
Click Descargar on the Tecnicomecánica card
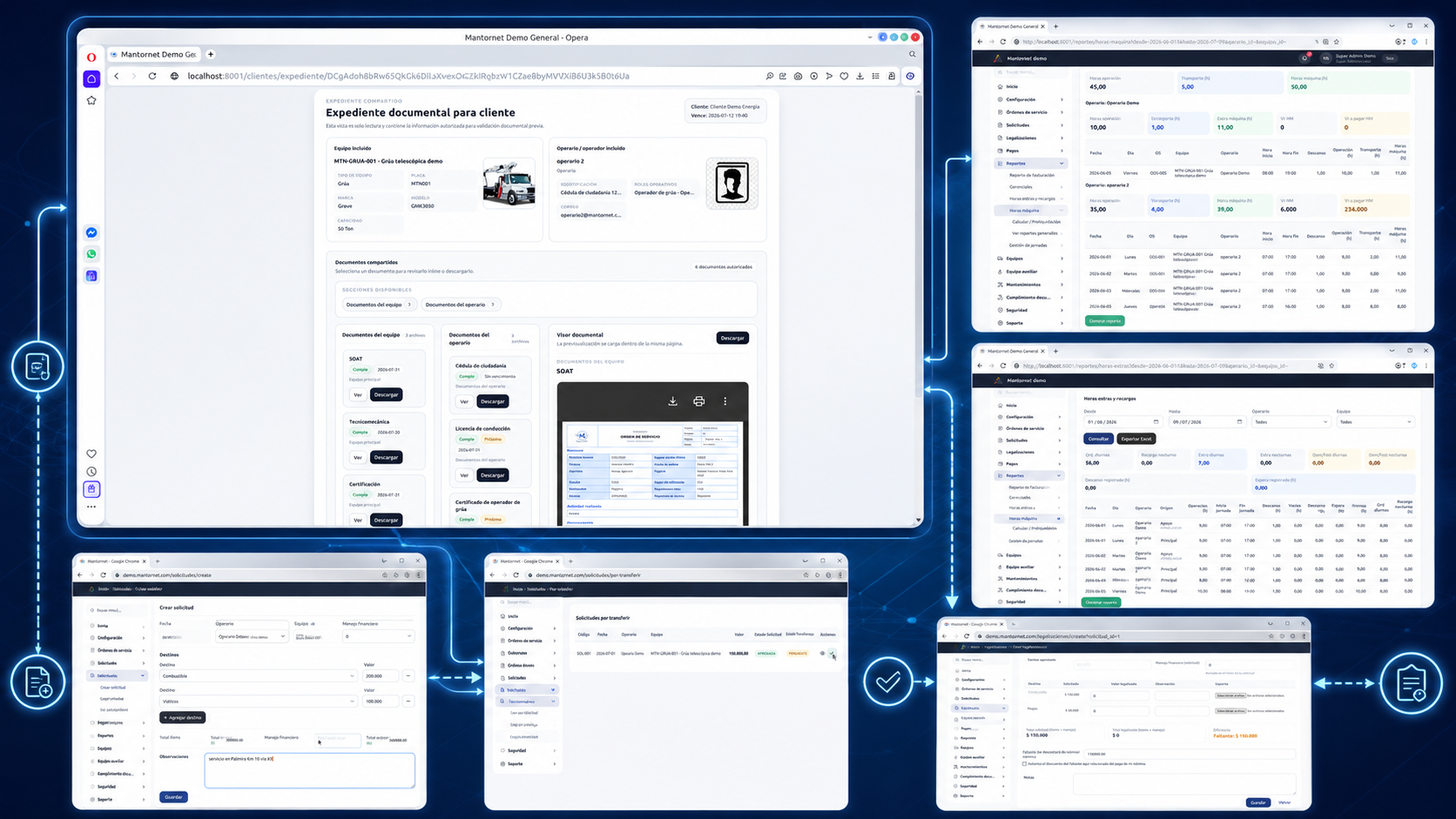386,457
